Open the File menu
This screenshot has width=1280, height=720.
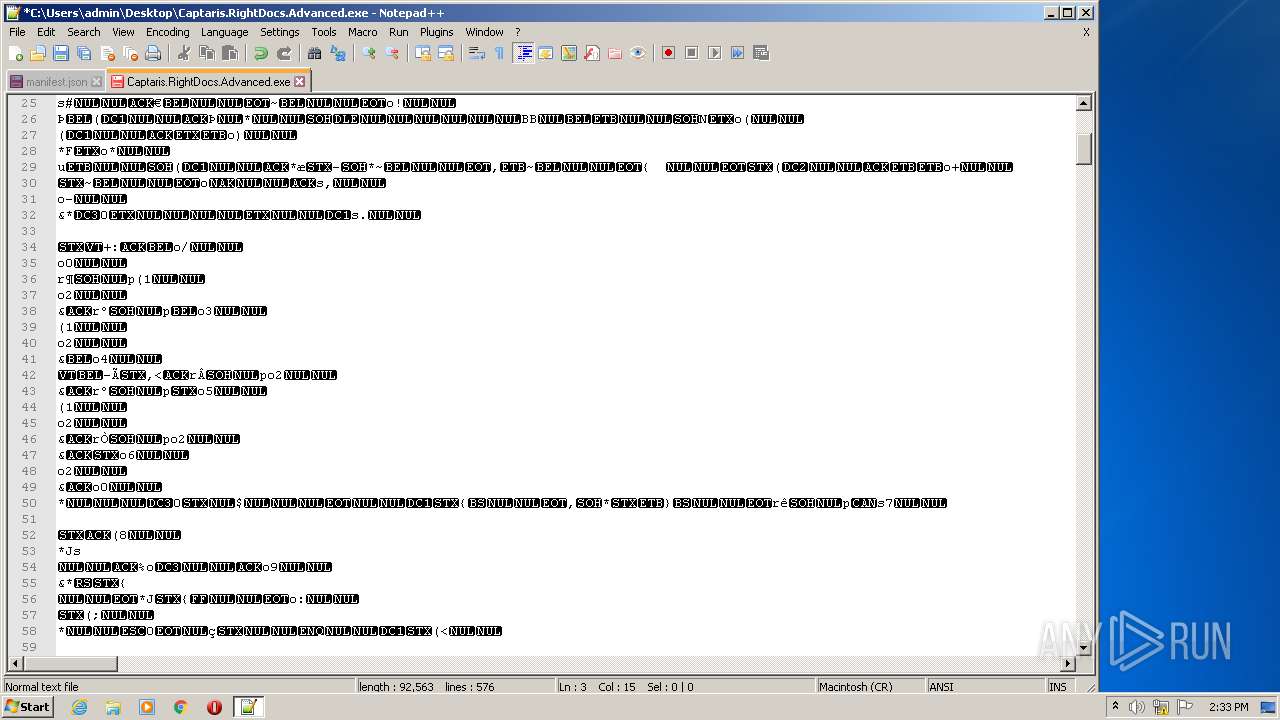17,32
